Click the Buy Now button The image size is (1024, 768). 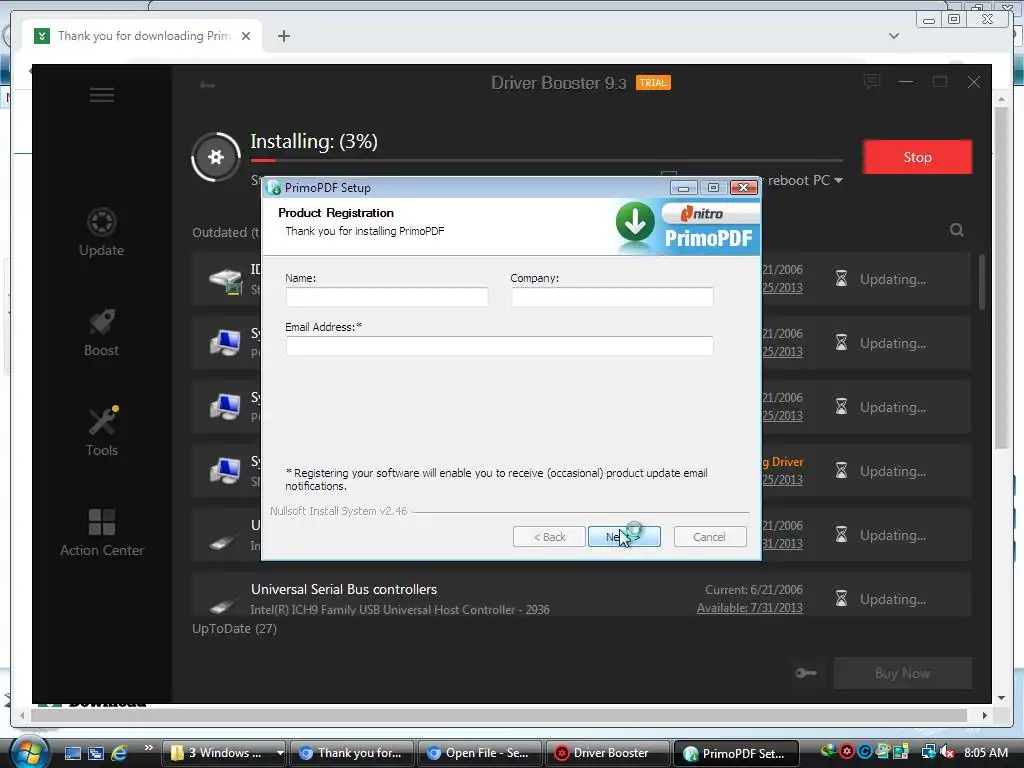pyautogui.click(x=903, y=673)
